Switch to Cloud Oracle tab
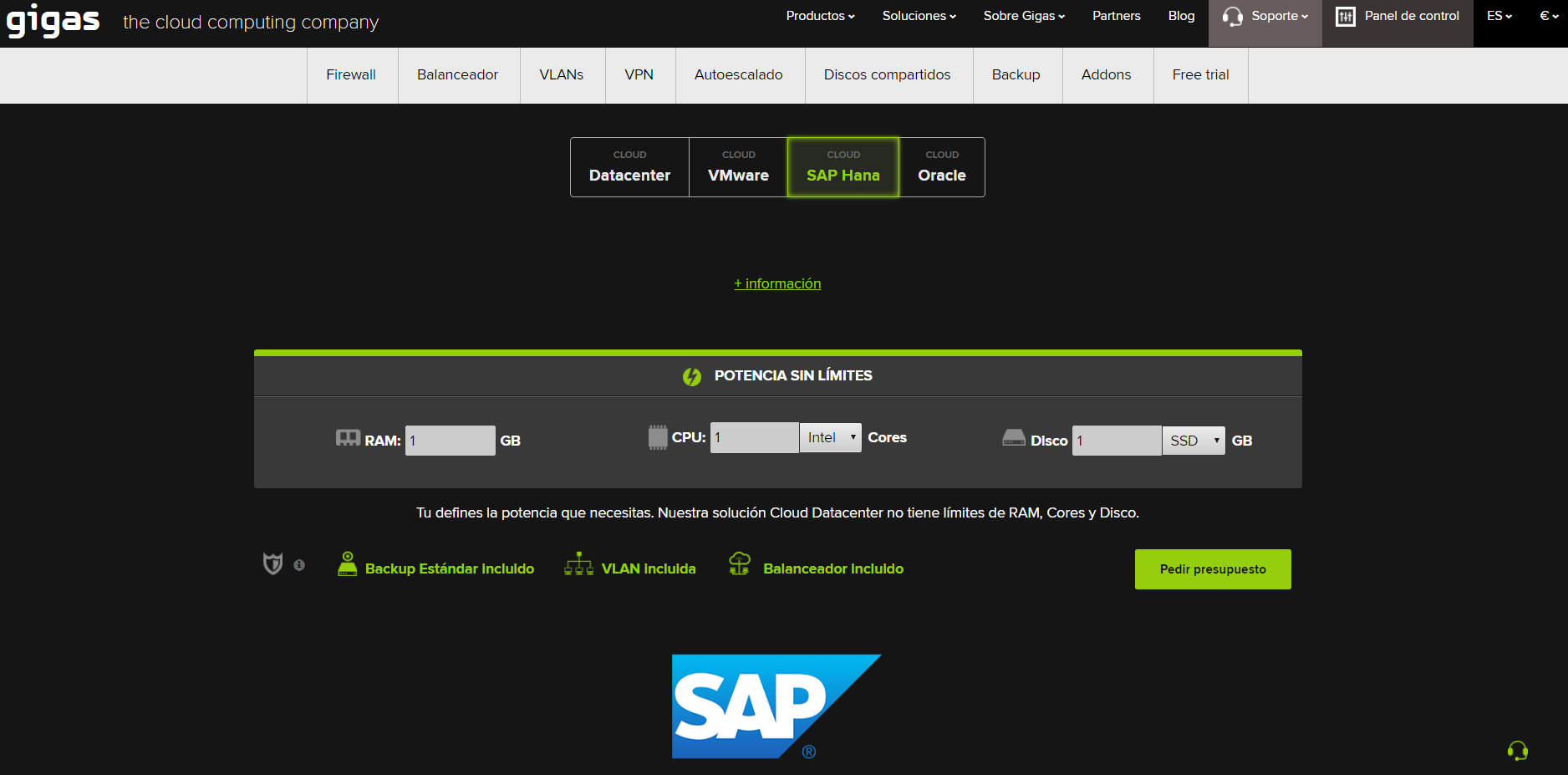The height and width of the screenshot is (775, 1568). [x=942, y=167]
